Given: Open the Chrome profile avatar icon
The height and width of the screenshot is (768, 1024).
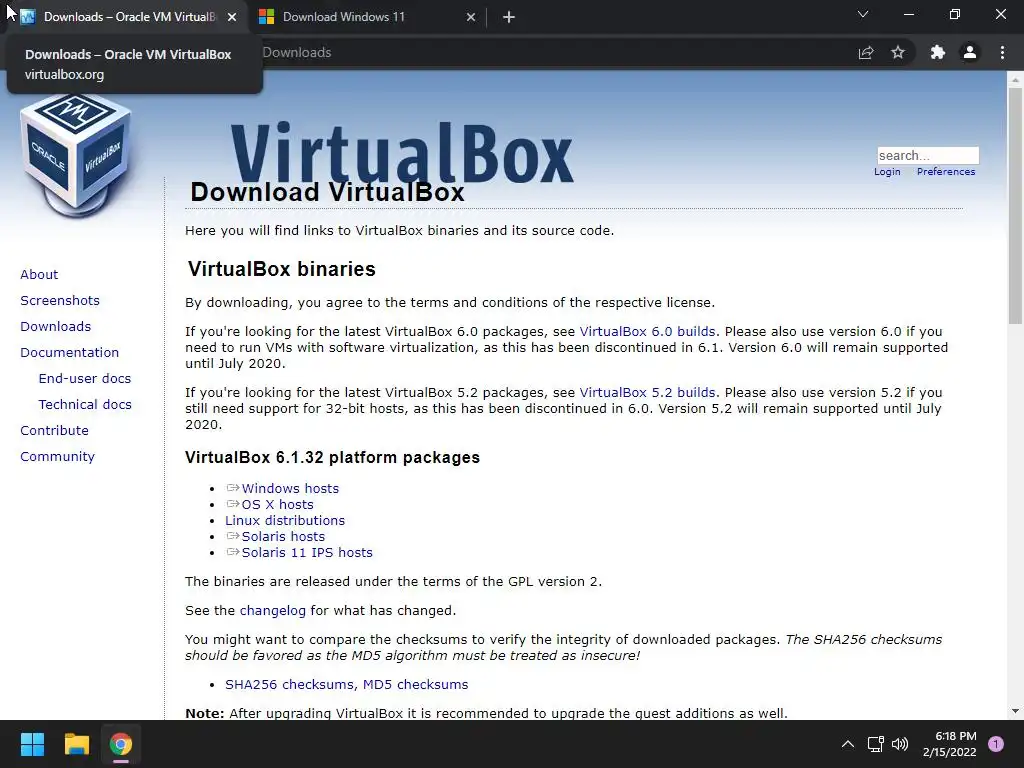Looking at the screenshot, I should (970, 52).
